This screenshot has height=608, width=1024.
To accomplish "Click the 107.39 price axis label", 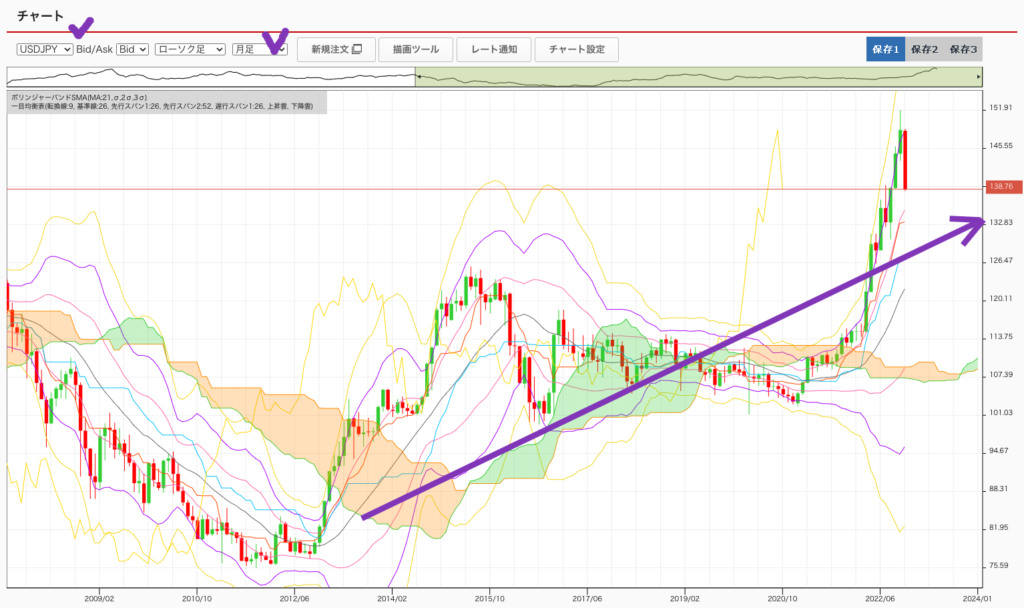I will coord(1000,374).
